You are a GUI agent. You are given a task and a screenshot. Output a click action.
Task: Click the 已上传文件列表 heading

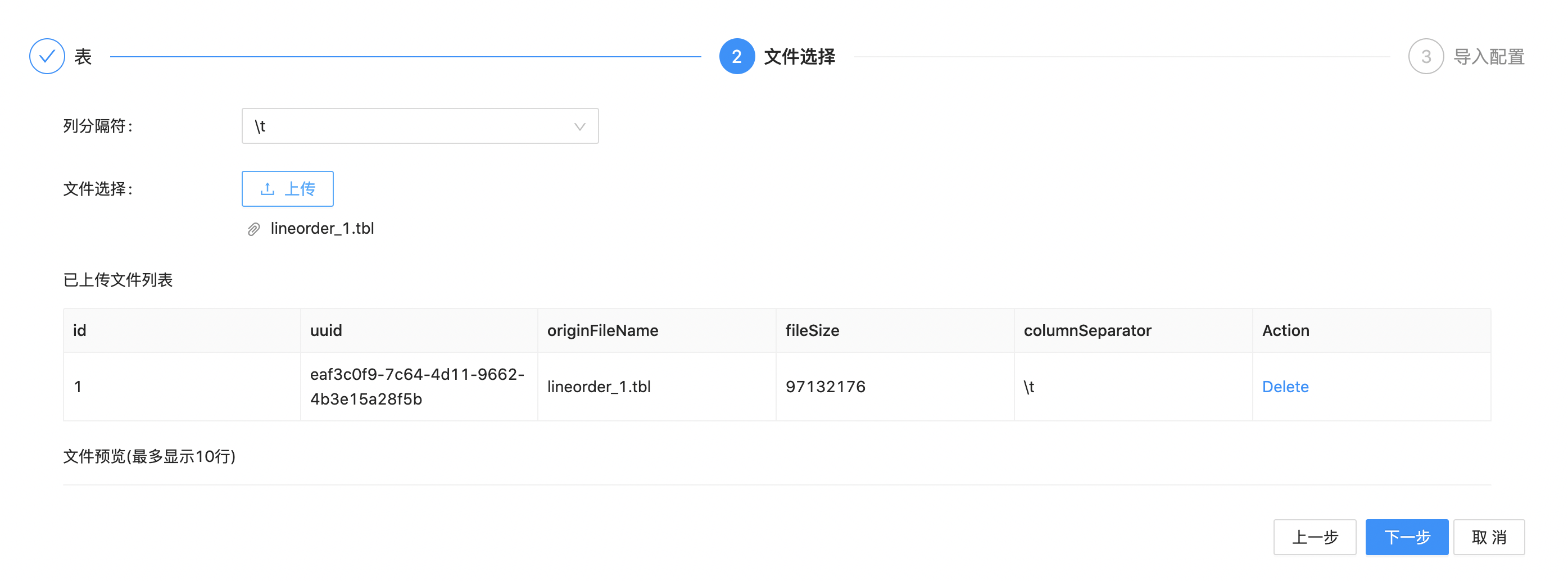[118, 280]
